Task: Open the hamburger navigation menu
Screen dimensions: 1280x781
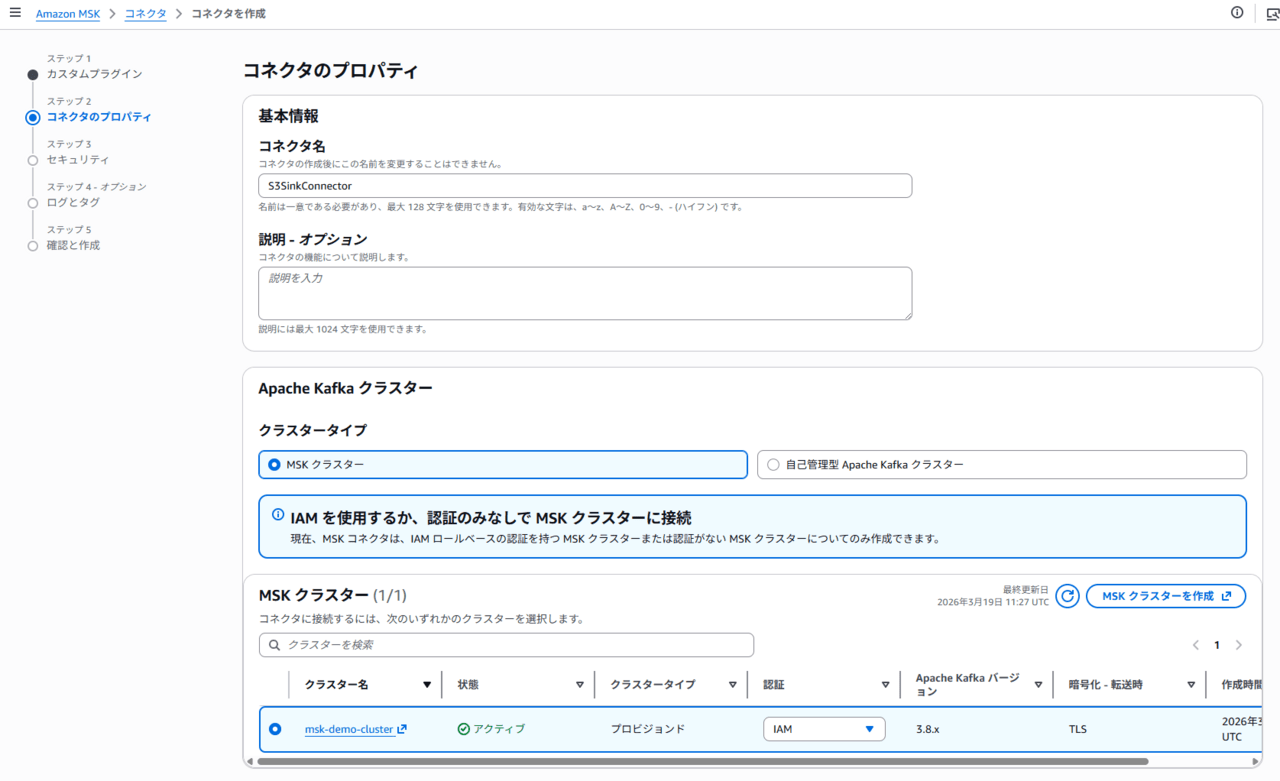Action: pyautogui.click(x=15, y=13)
